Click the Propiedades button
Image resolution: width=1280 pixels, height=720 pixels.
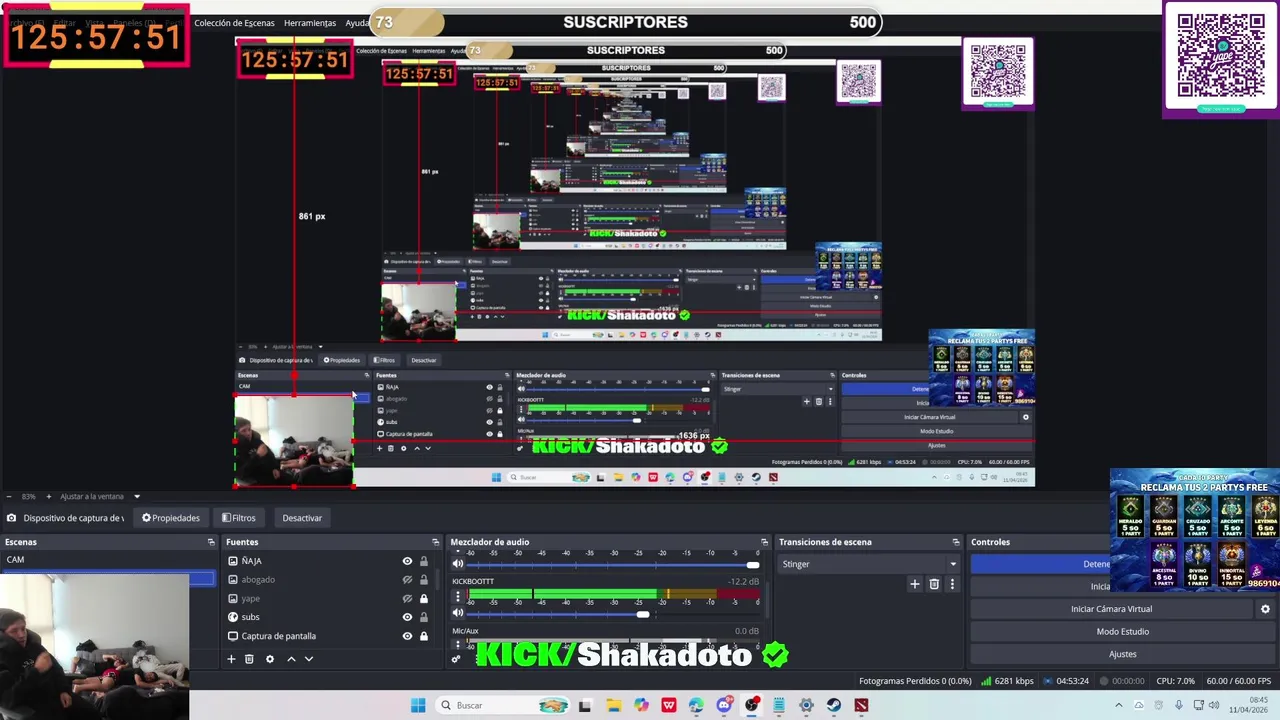pyautogui.click(x=171, y=518)
